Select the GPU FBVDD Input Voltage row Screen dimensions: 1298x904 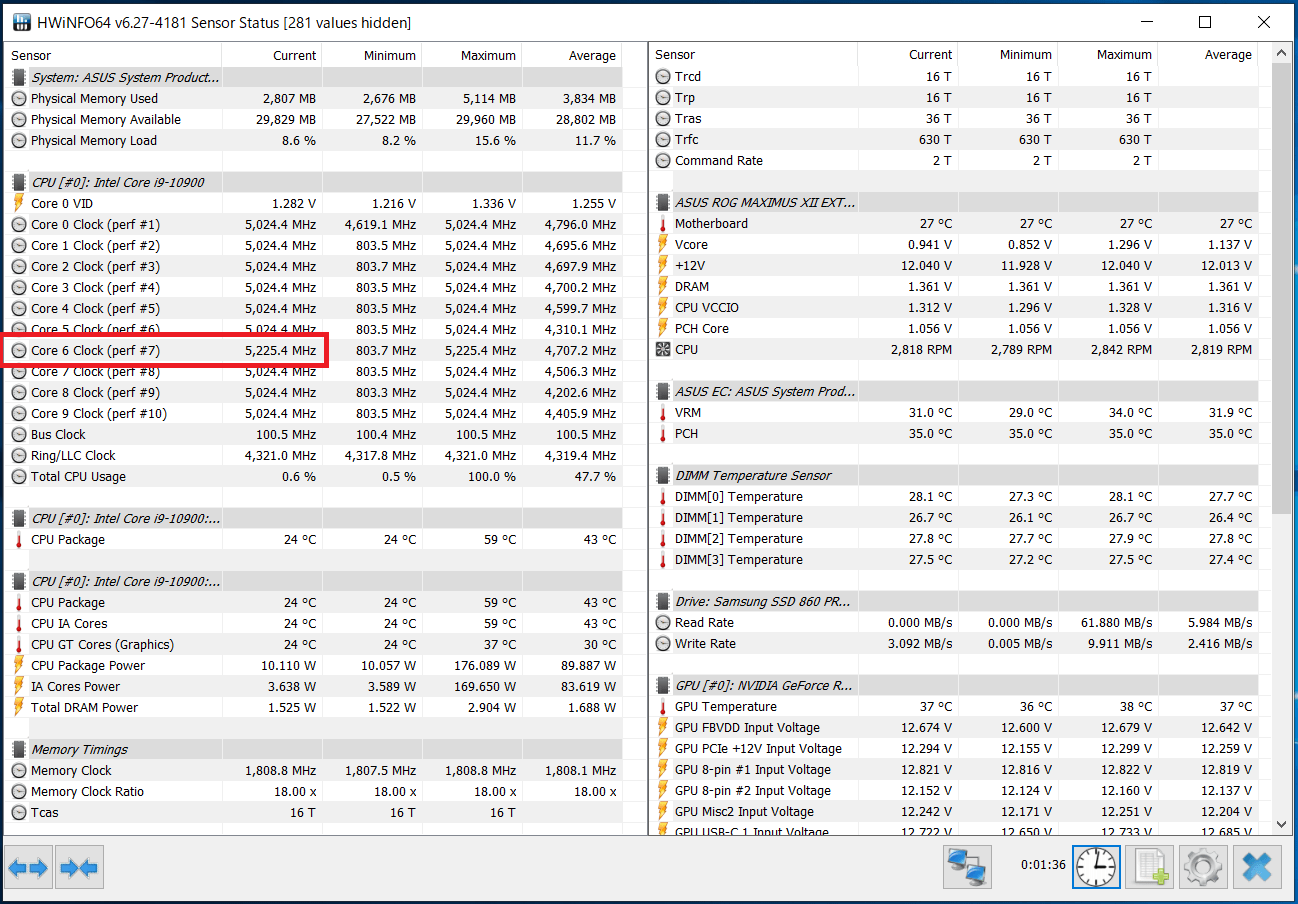coord(953,727)
